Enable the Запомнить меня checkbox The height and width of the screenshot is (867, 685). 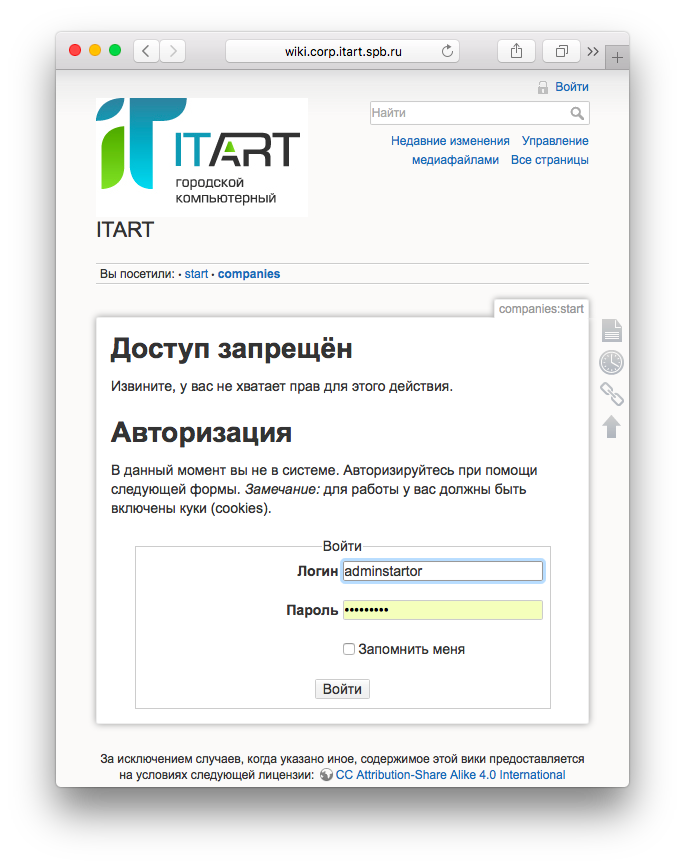tap(349, 649)
